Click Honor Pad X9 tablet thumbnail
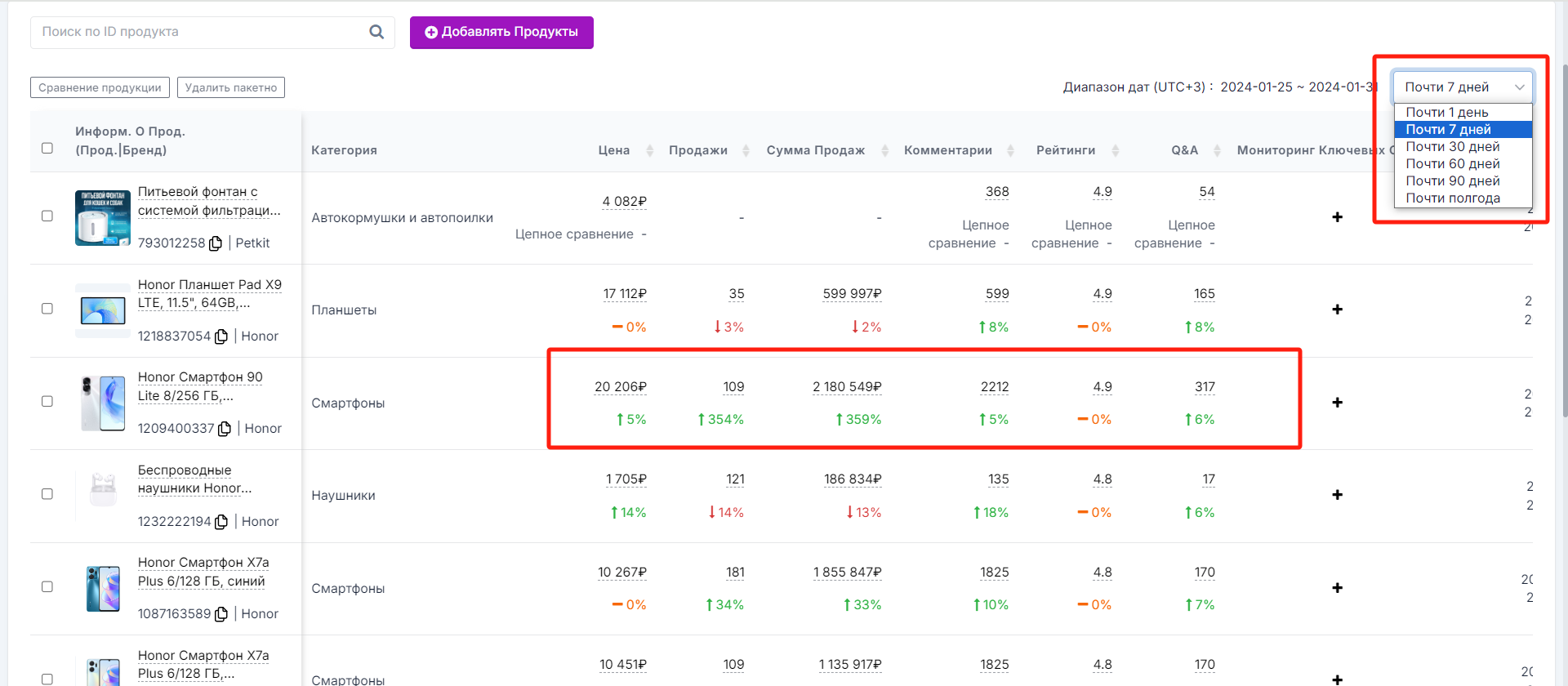 103,310
